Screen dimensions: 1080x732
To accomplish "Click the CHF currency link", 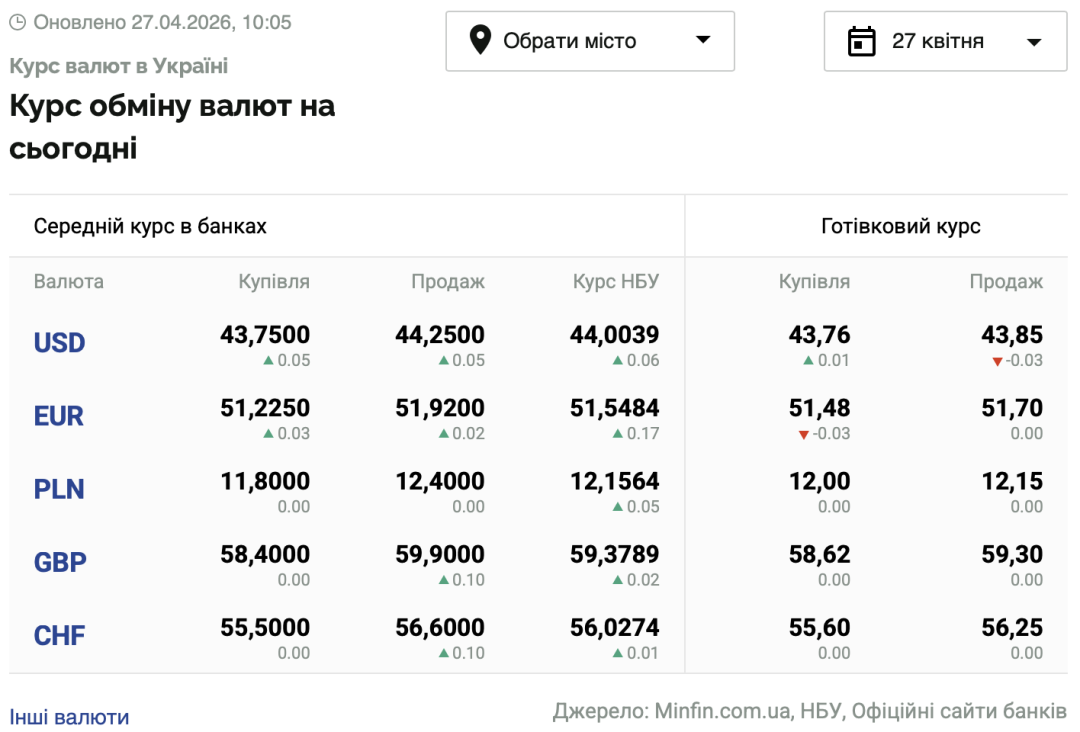I will [59, 635].
